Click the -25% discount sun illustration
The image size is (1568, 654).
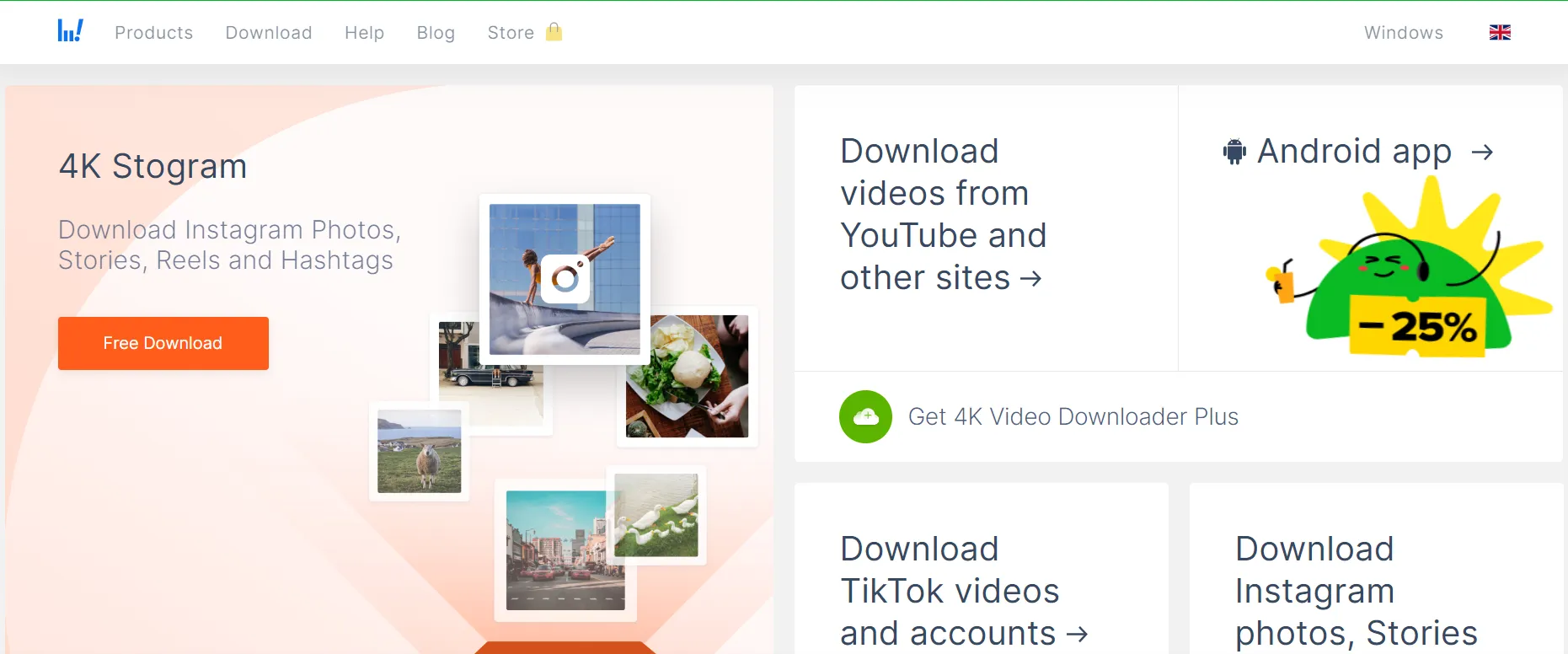click(1410, 268)
